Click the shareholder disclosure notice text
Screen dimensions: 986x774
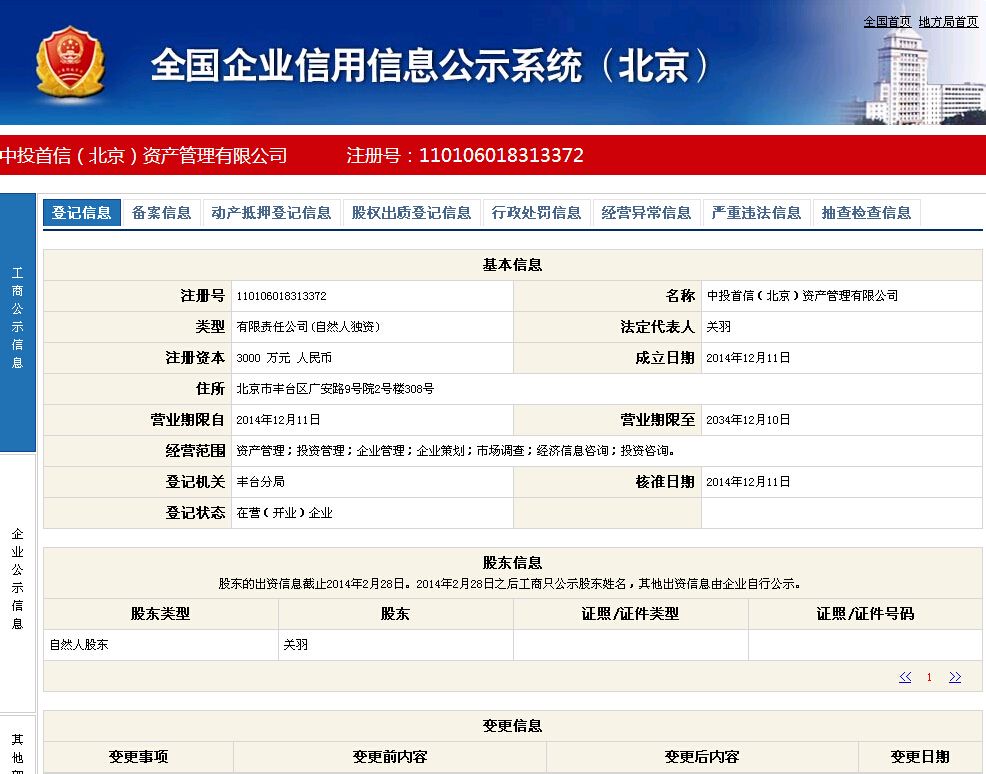tap(510, 583)
